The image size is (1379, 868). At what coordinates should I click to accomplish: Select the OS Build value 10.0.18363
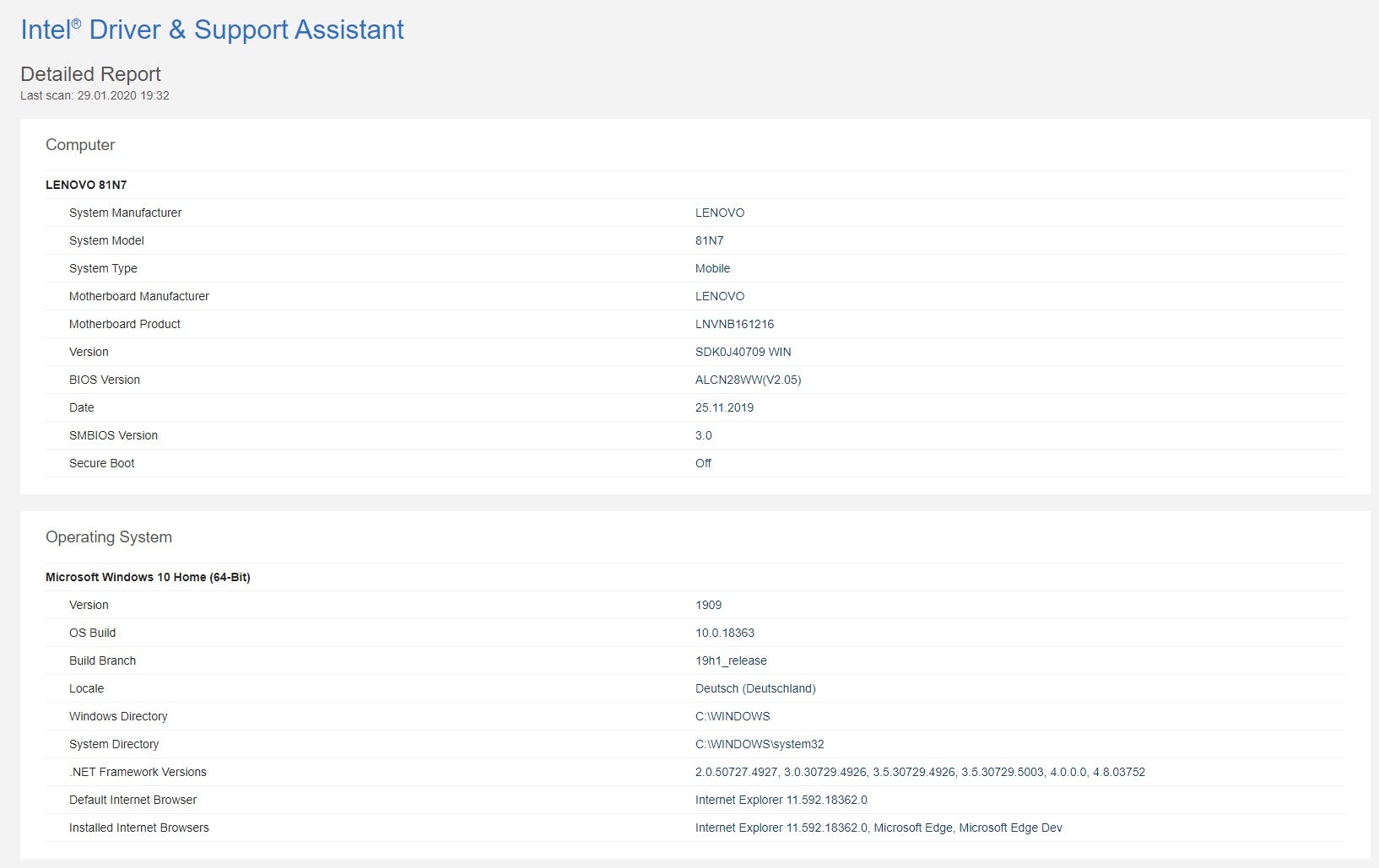pos(725,633)
